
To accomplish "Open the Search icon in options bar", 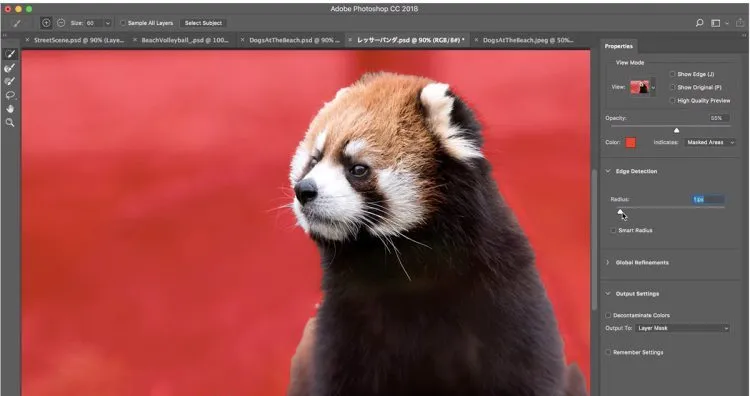I will click(x=699, y=23).
